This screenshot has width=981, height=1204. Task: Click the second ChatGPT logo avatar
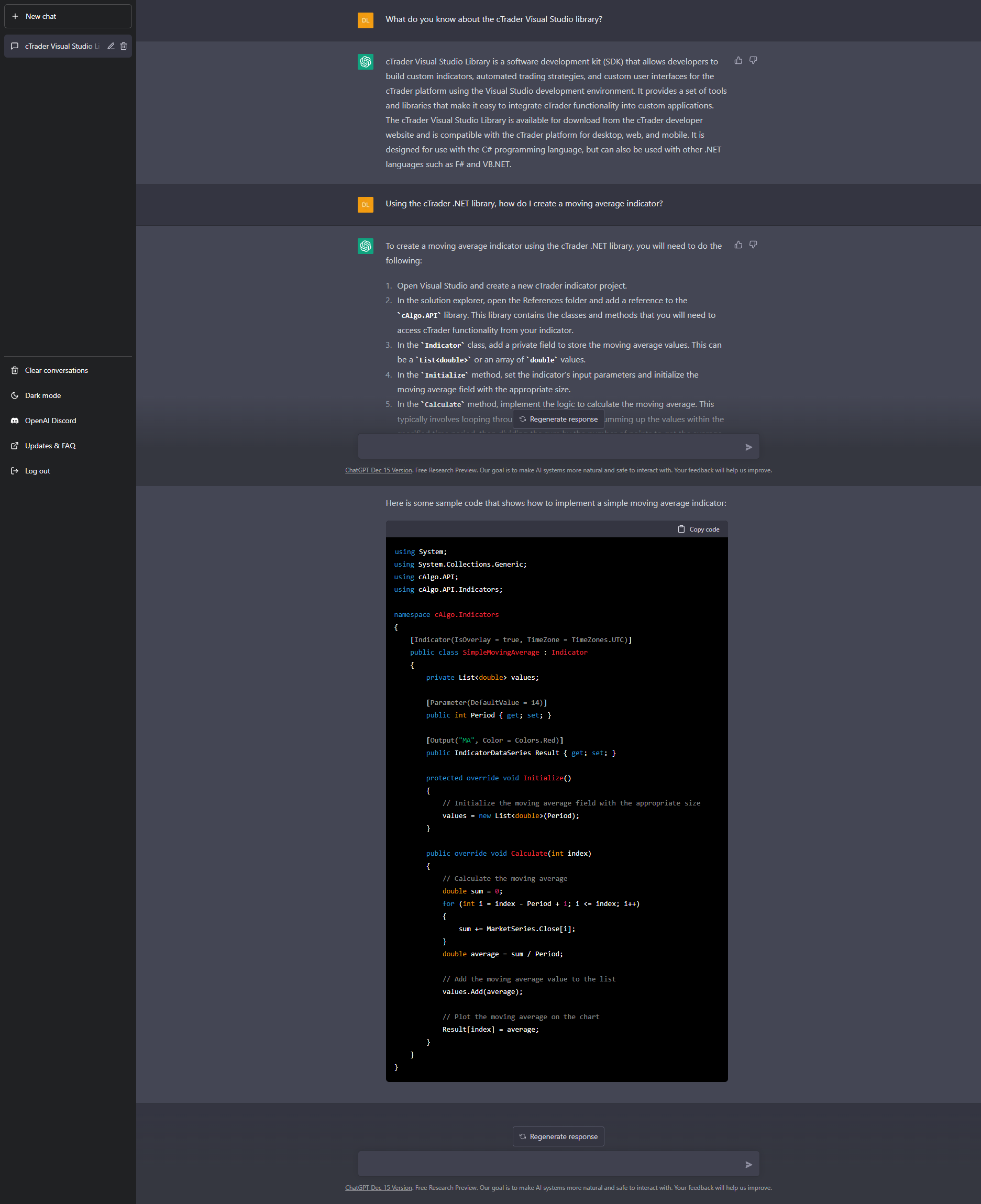tap(366, 246)
